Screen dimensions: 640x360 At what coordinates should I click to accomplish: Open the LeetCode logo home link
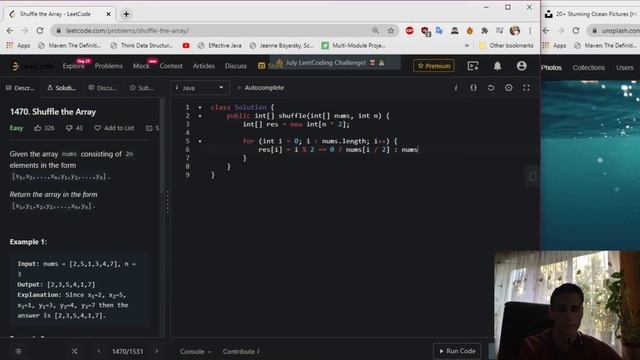(32, 66)
